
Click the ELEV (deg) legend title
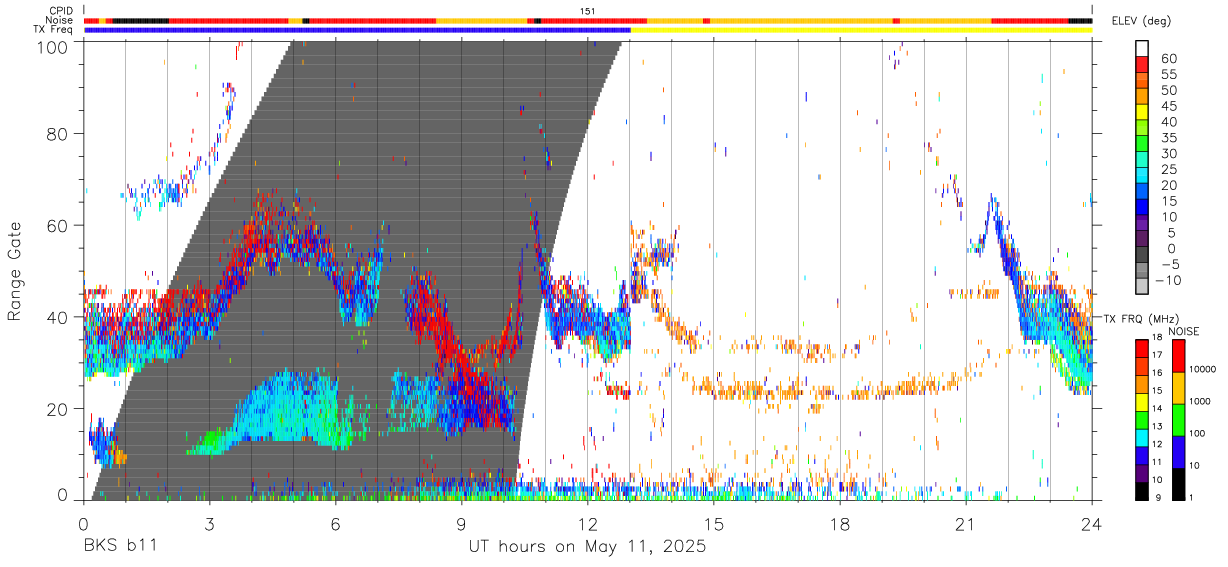coord(1144,21)
